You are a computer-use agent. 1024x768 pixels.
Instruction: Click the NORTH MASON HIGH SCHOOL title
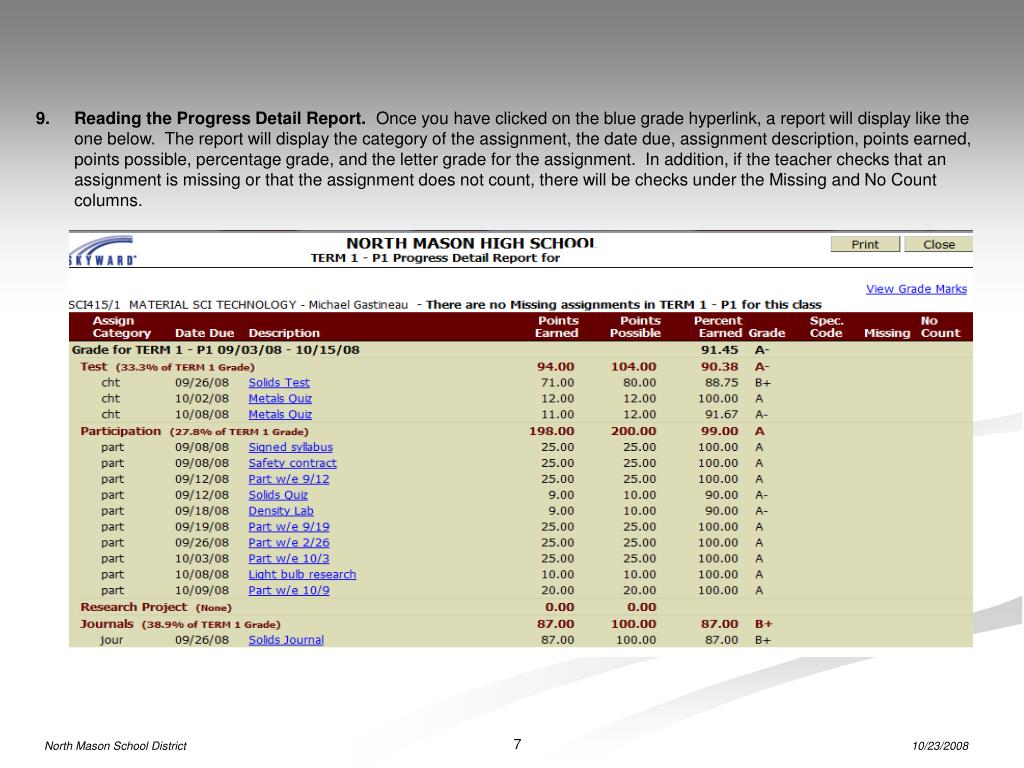(x=471, y=243)
